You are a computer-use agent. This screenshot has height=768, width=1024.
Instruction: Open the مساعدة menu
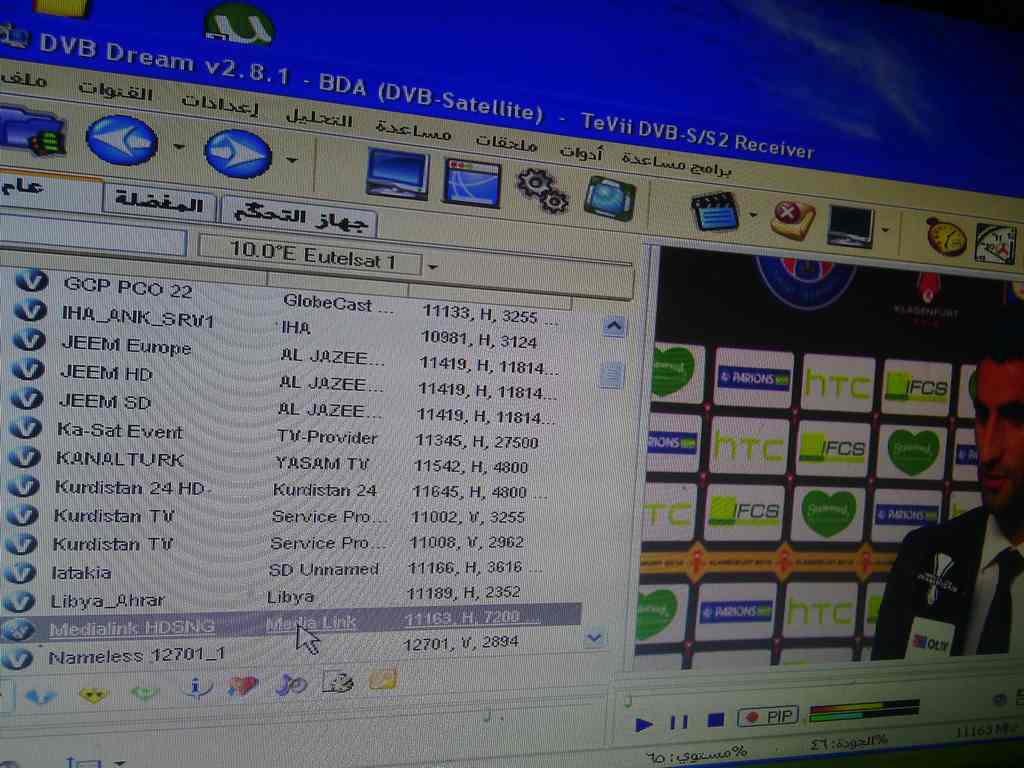point(413,131)
